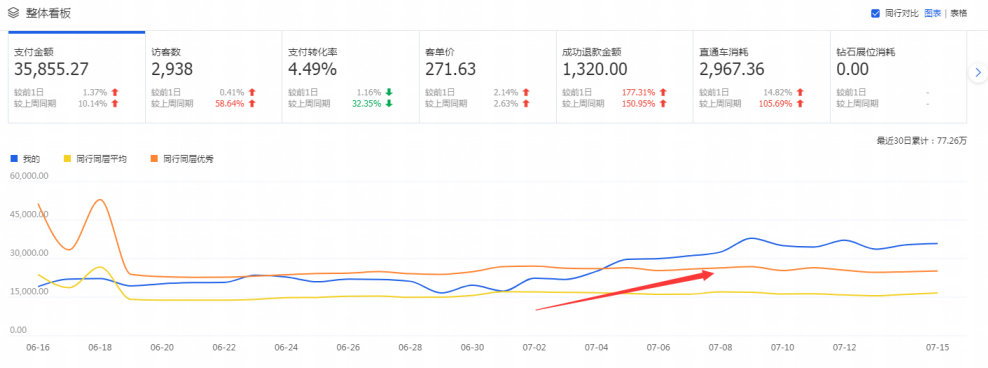This screenshot has height=368, width=988.
Task: Show more metric cards with right chevron
Action: tap(978, 73)
